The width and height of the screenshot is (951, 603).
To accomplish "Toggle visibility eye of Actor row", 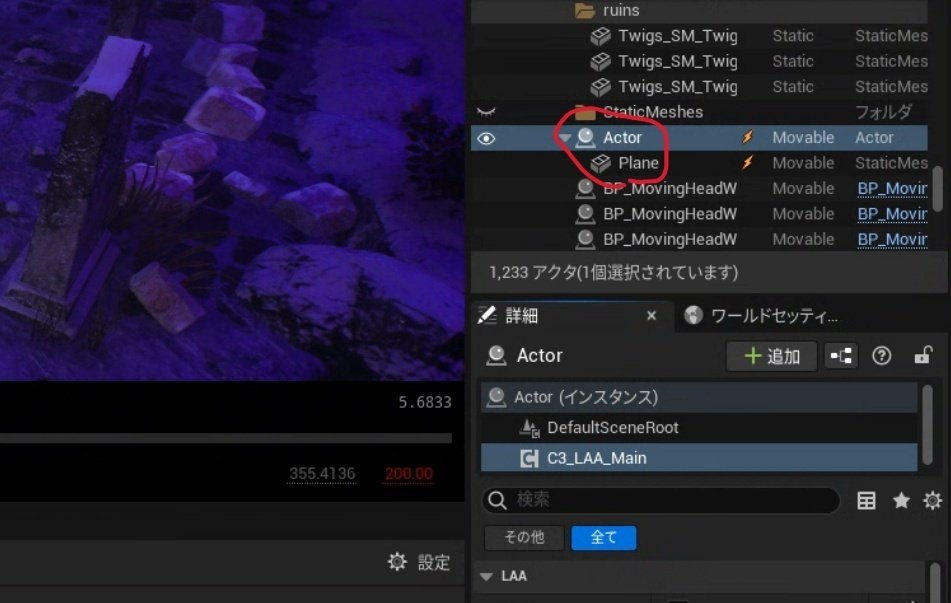I will [x=486, y=139].
